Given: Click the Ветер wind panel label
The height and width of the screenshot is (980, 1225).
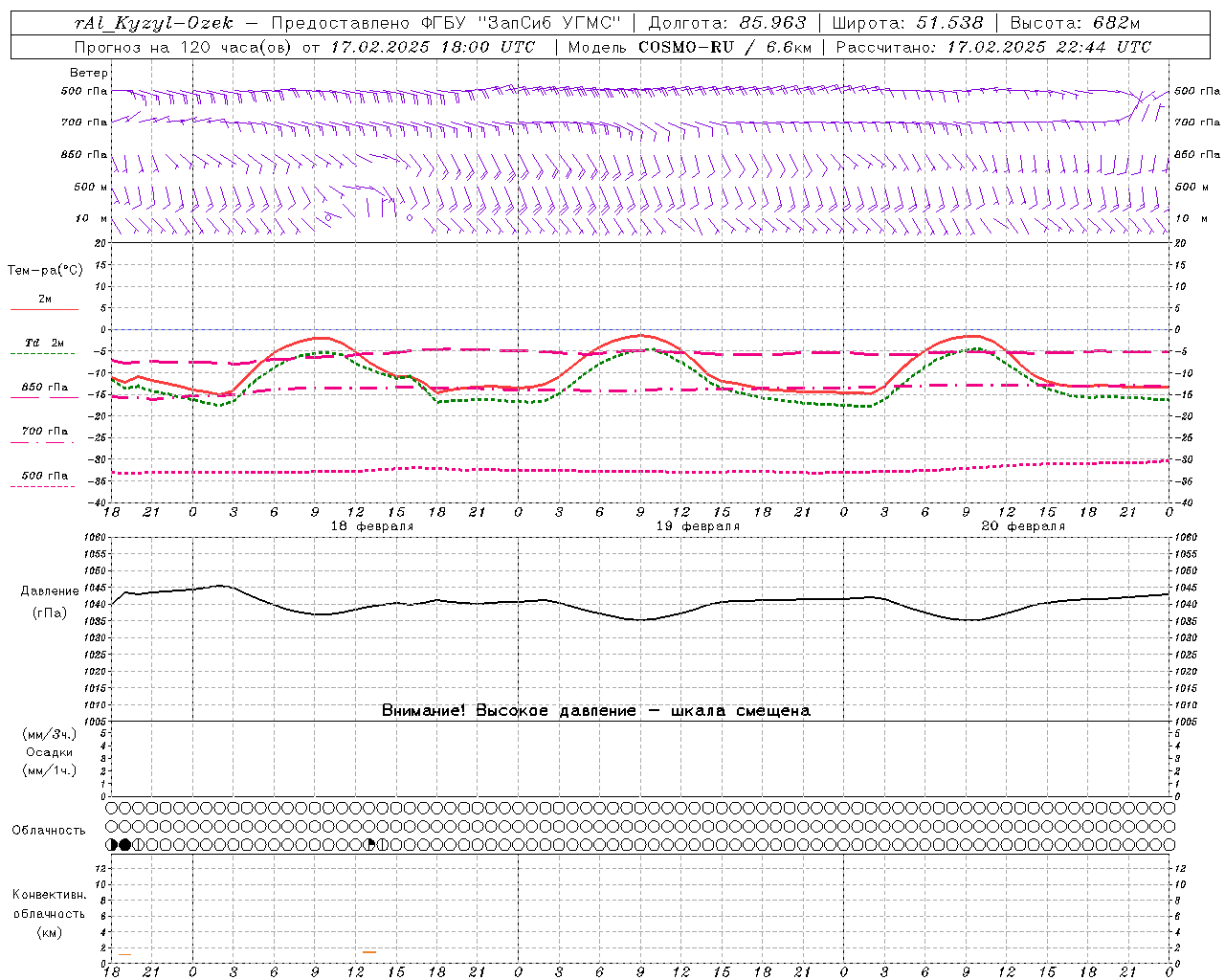Looking at the screenshot, I should (89, 73).
